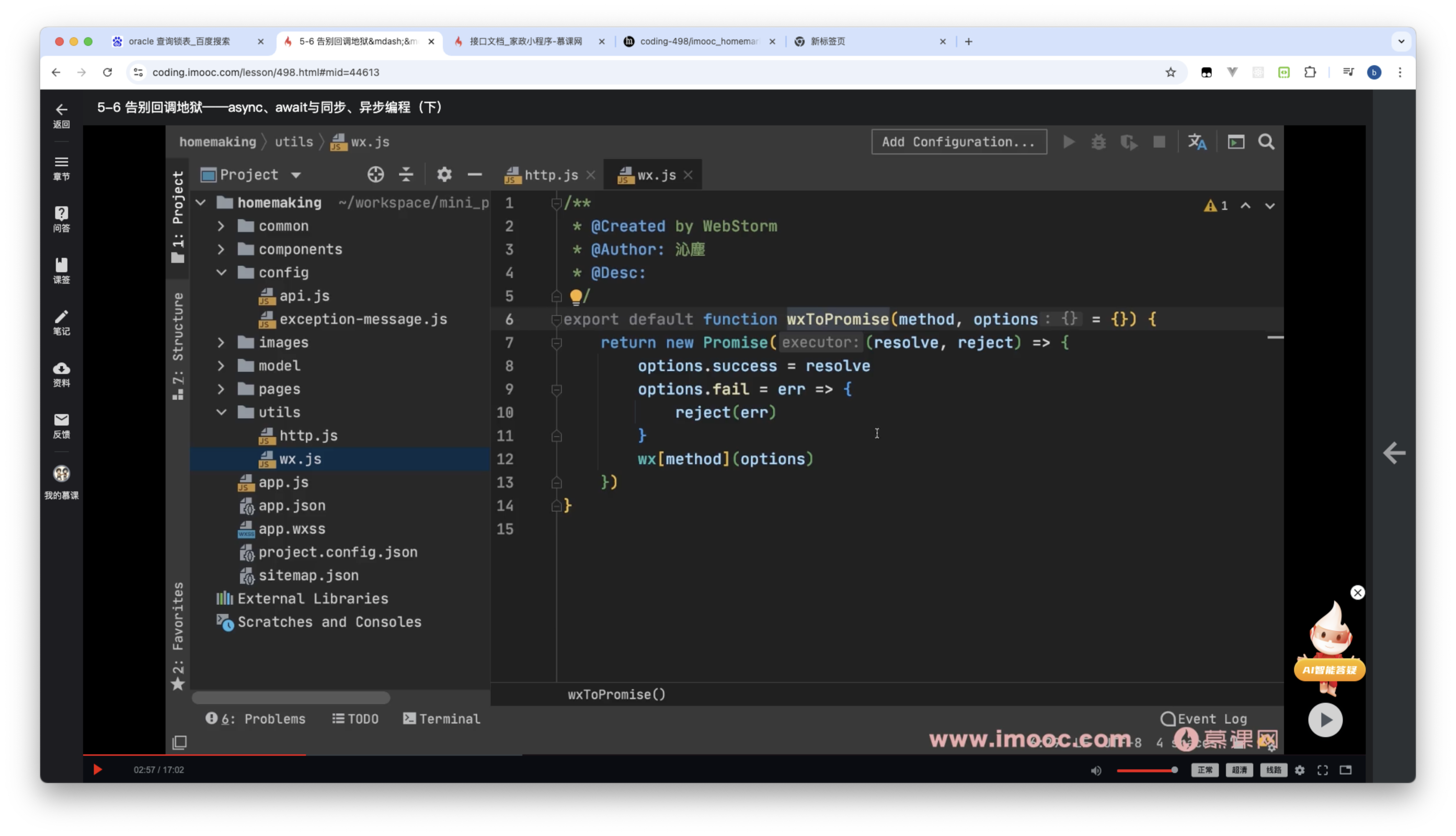1456x836 pixels.
Task: Enter fullscreen with the expand icon
Action: [1323, 770]
